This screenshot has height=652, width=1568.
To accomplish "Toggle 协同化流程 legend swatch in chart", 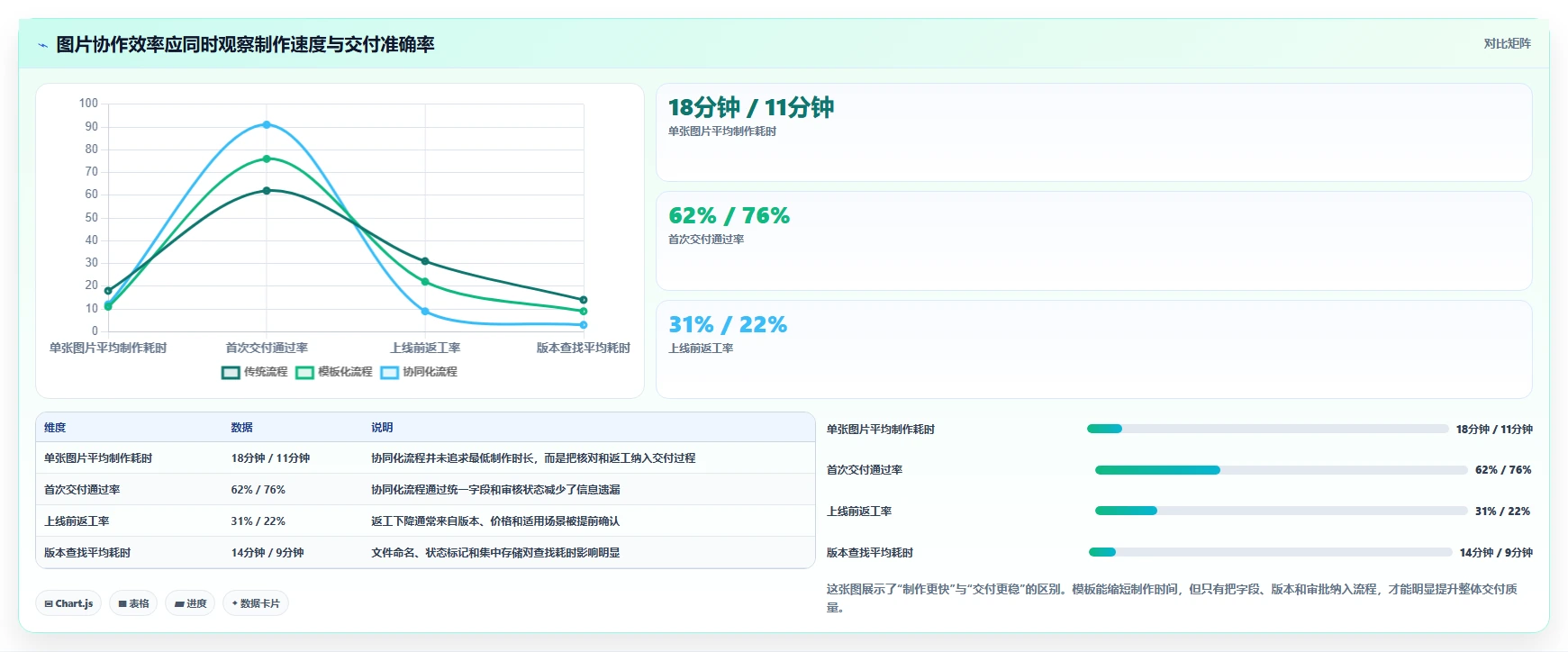I will click(389, 372).
